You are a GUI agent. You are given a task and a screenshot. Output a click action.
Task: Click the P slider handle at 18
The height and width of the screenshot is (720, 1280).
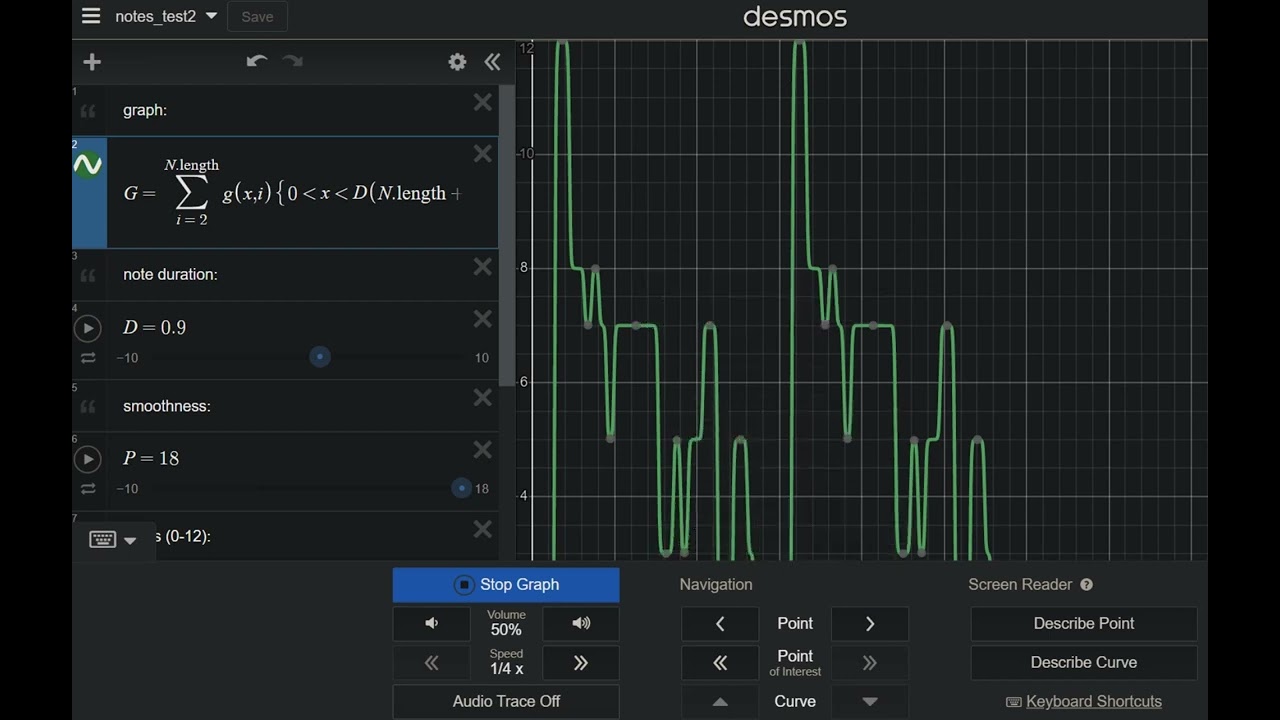pyautogui.click(x=461, y=488)
